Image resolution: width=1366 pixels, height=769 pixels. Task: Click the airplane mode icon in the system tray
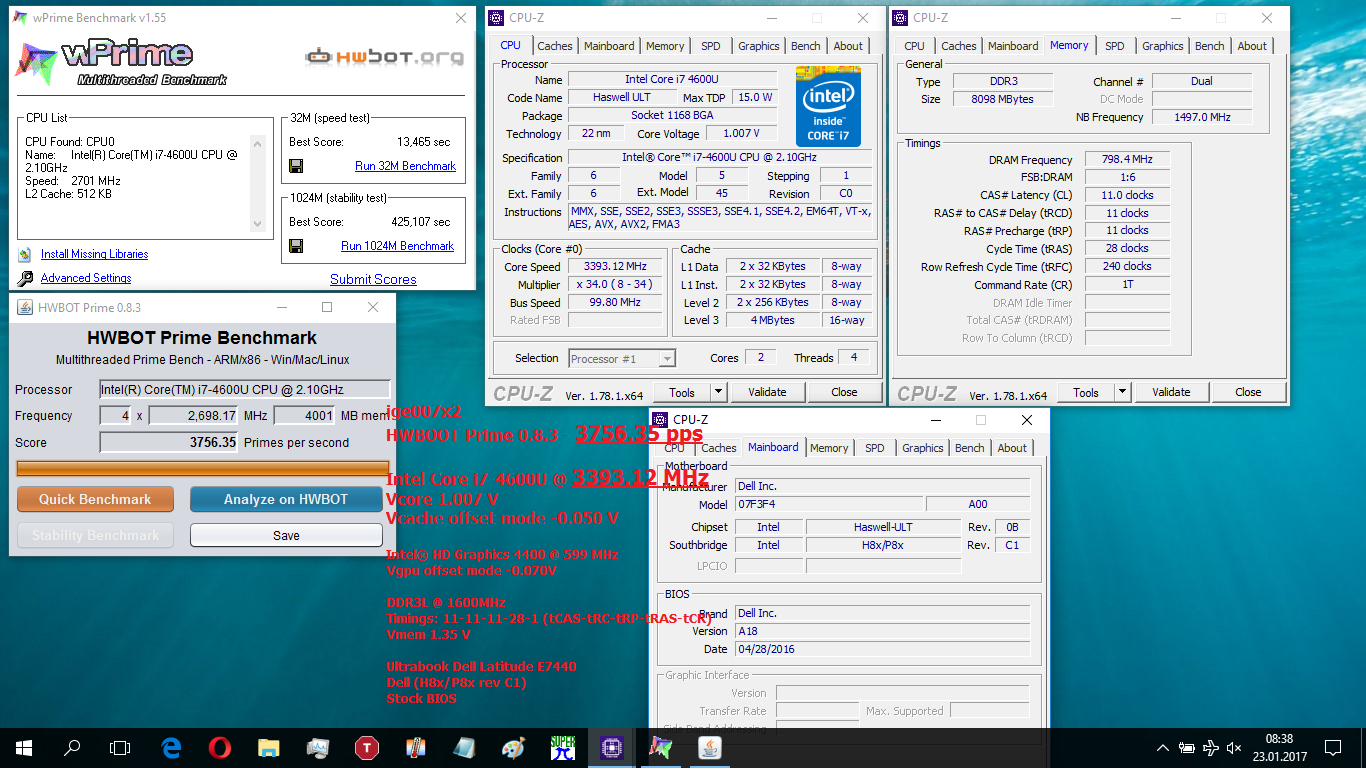(x=1212, y=747)
